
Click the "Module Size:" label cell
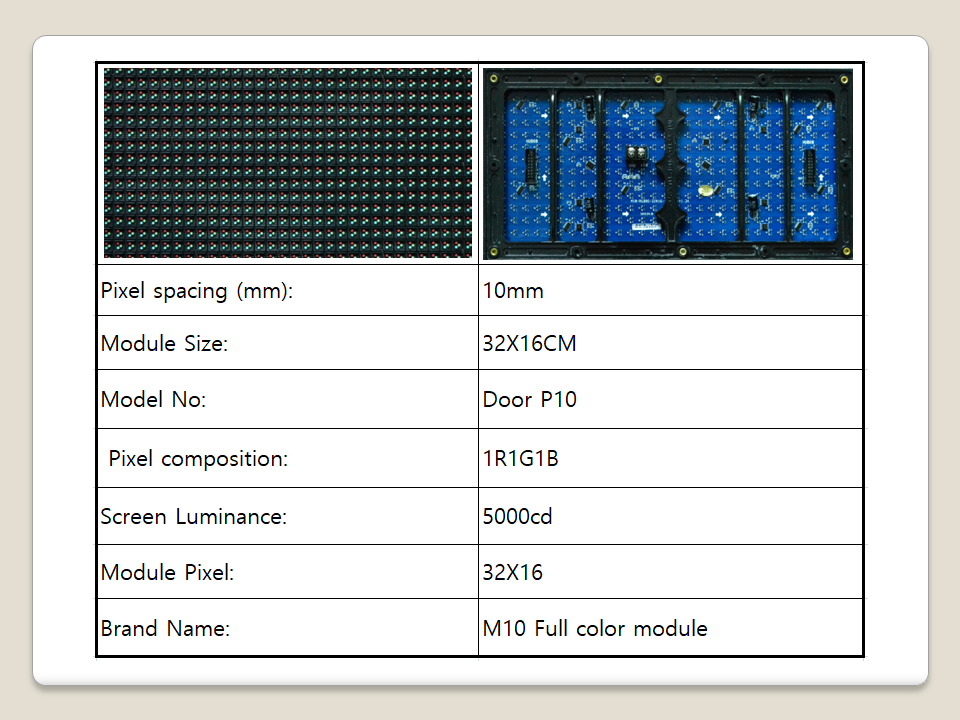click(165, 344)
